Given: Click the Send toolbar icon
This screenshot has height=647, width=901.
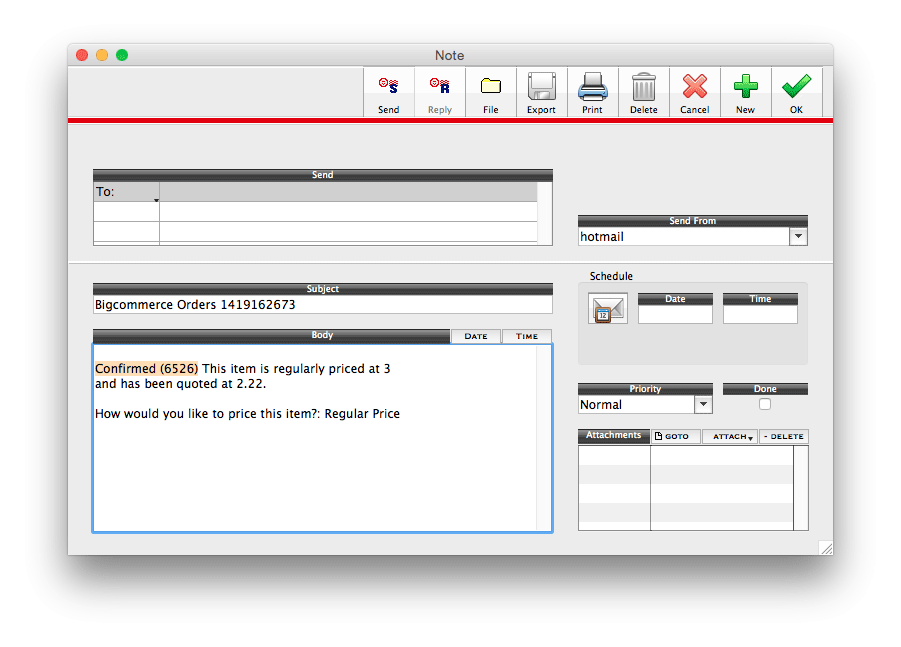Looking at the screenshot, I should 388,86.
